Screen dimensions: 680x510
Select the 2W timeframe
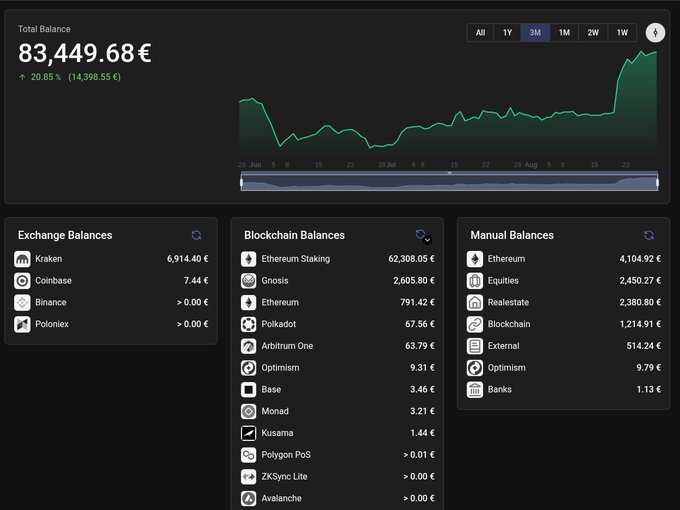pos(593,33)
